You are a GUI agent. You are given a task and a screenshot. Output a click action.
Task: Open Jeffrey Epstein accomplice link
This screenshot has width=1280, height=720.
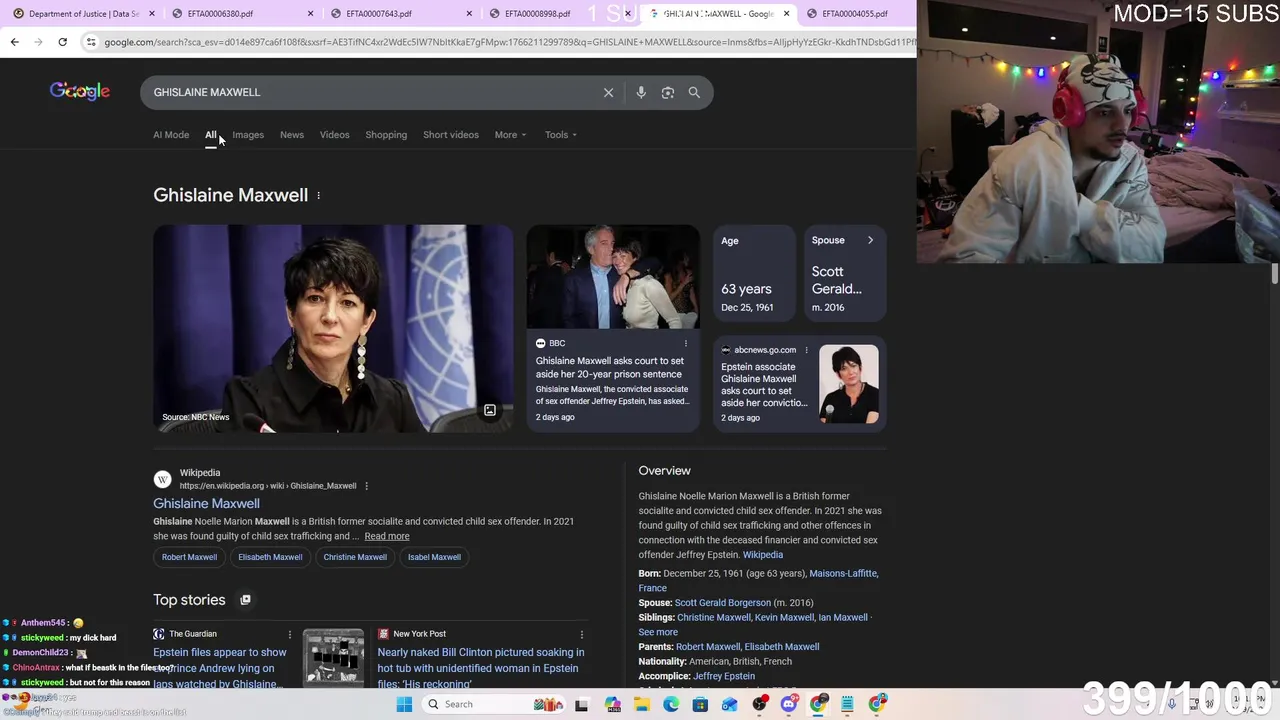(x=724, y=676)
